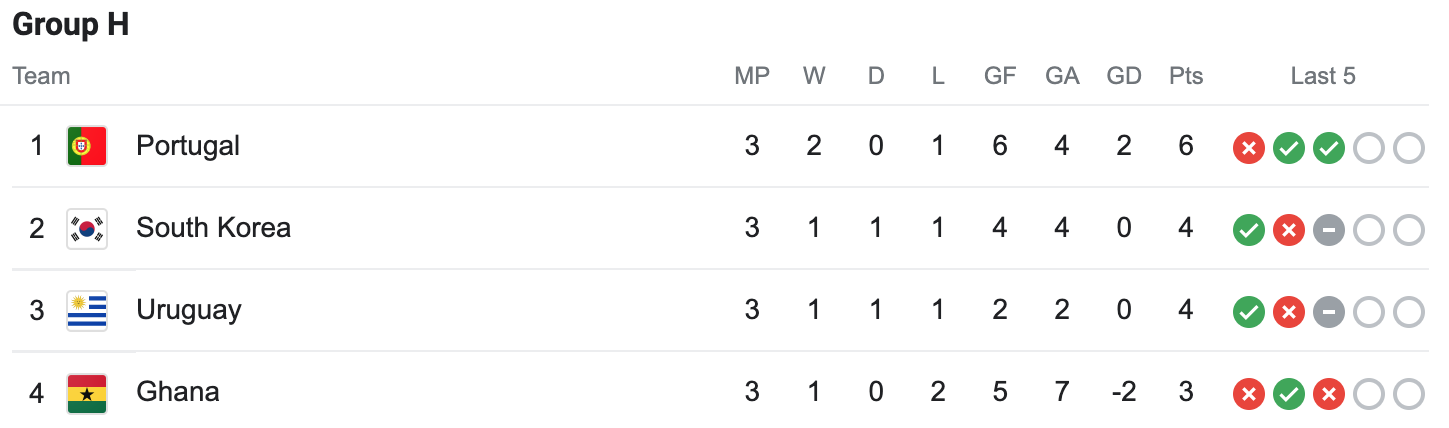The width and height of the screenshot is (1449, 428).
Task: Click Portugal's last empty match circle
Action: pos(1408,149)
